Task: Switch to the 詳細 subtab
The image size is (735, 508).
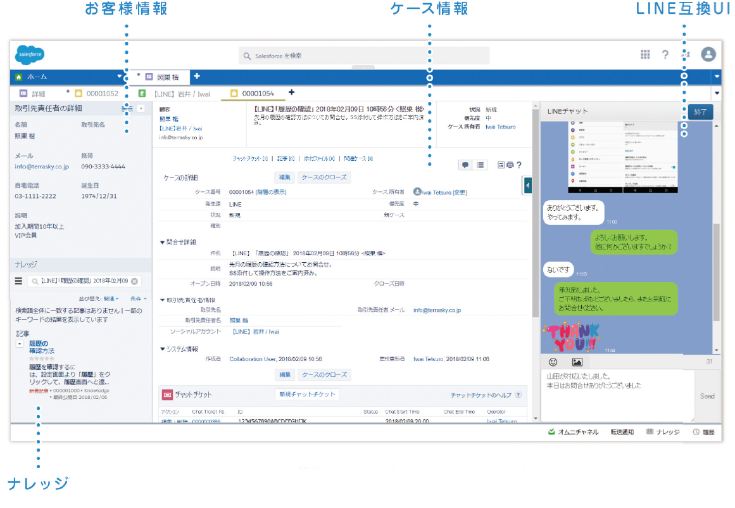Action: point(33,93)
